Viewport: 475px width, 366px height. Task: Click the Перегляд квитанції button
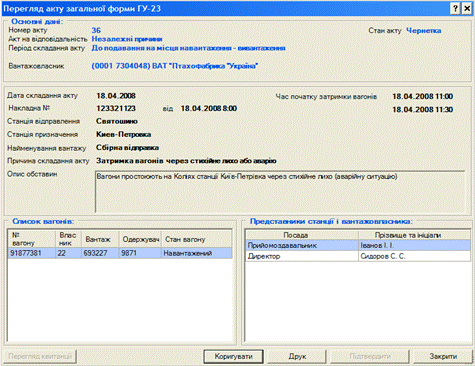(x=40, y=356)
